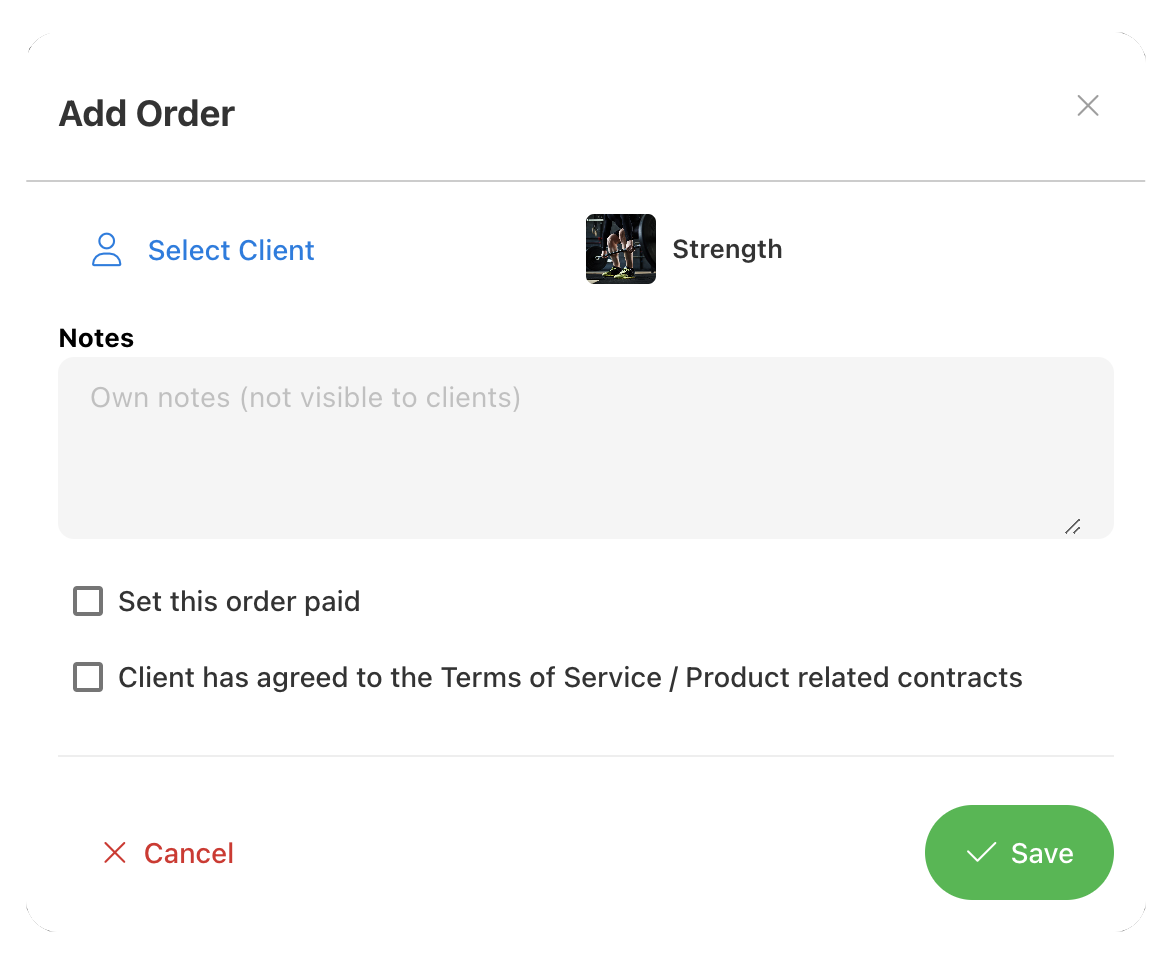Close the Add Order dialog
The image size is (1176, 964).
(1088, 106)
